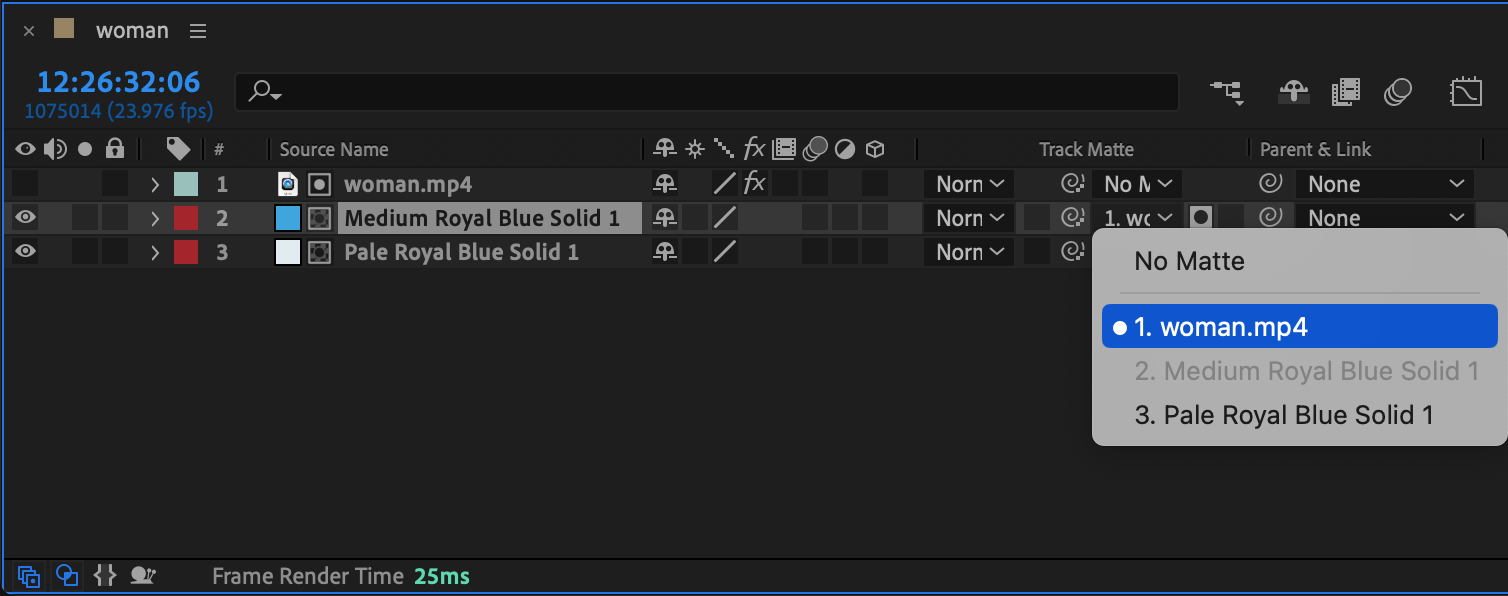Open the woman panel menu
The height and width of the screenshot is (596, 1508).
[x=198, y=31]
